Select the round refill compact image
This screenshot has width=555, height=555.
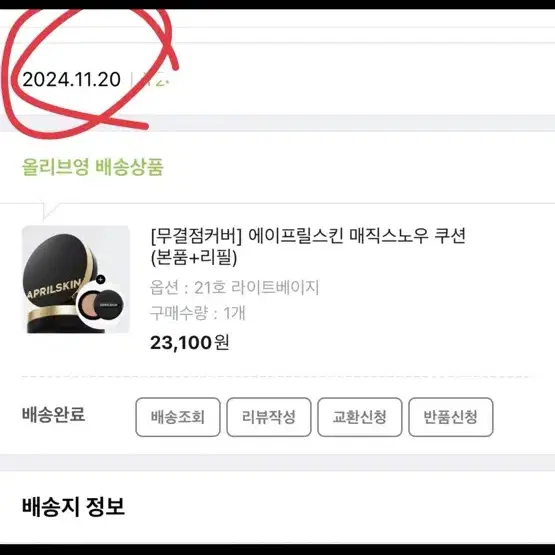[101, 305]
